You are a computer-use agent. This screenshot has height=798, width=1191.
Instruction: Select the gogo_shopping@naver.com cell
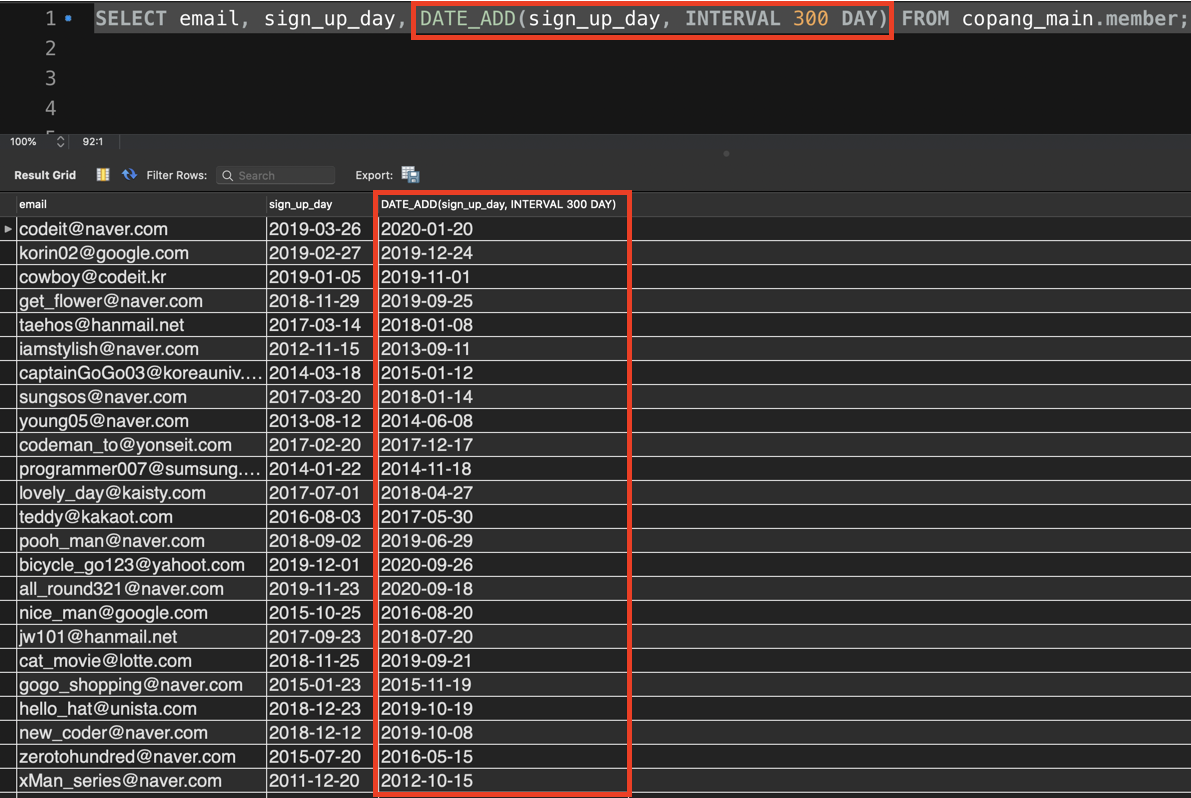pos(141,685)
